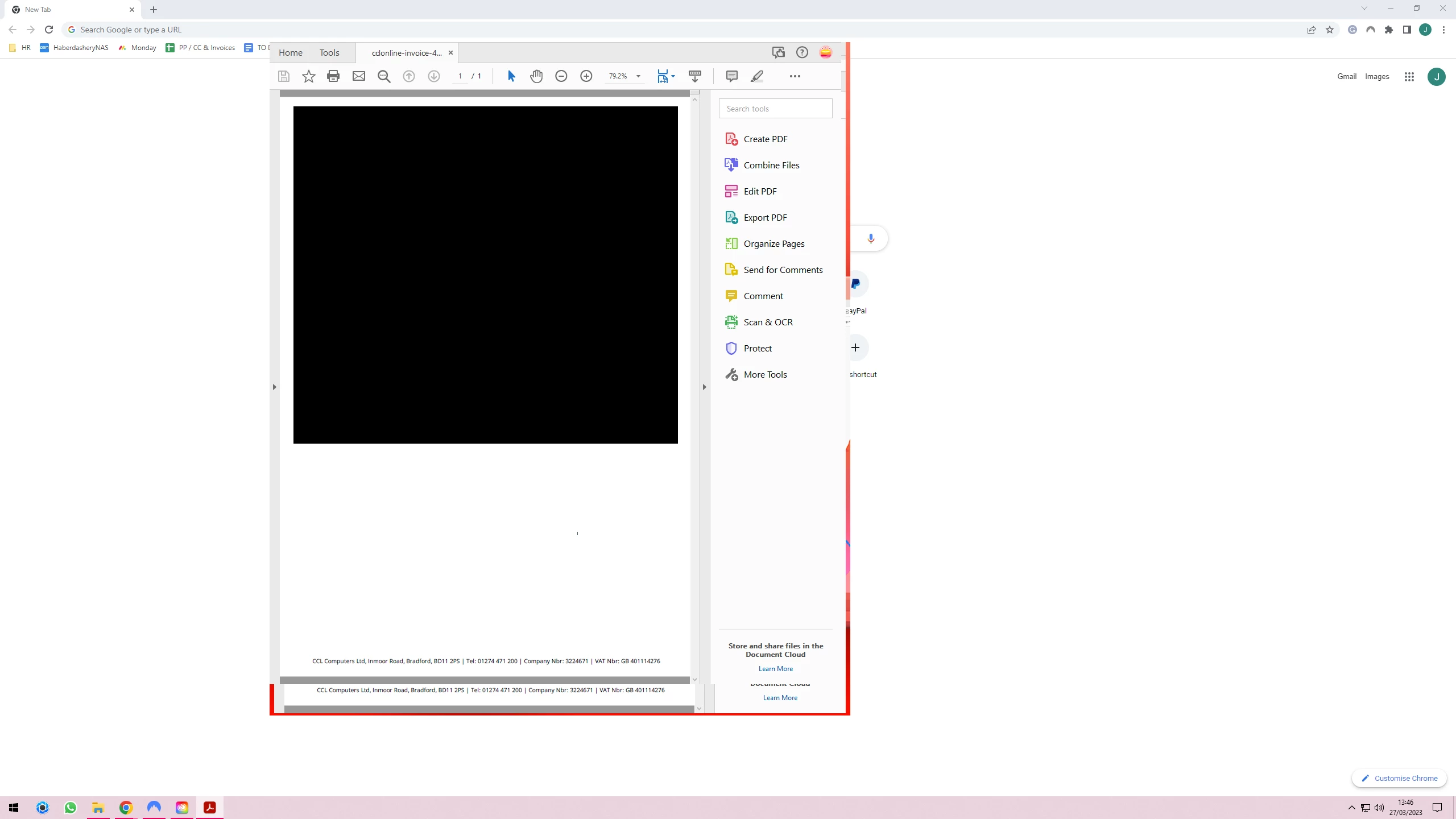Expand the left navigation pane arrow

click(274, 387)
